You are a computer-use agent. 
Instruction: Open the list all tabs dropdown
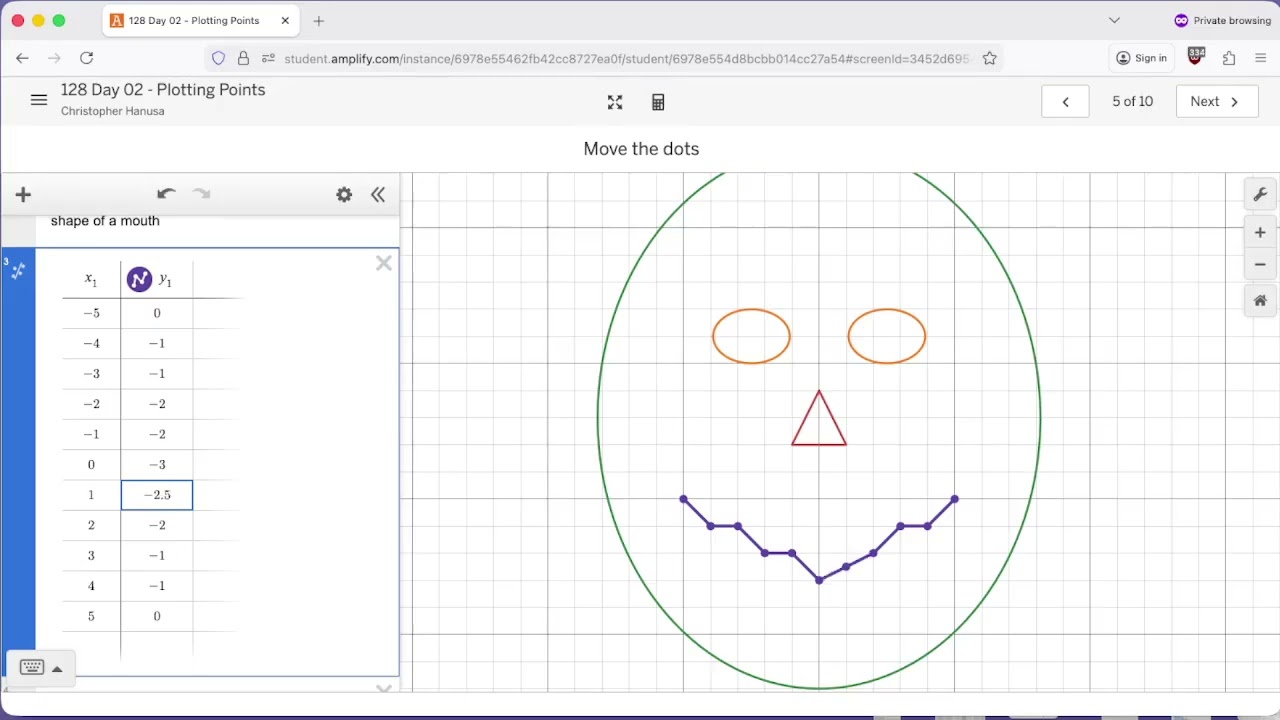(1115, 20)
